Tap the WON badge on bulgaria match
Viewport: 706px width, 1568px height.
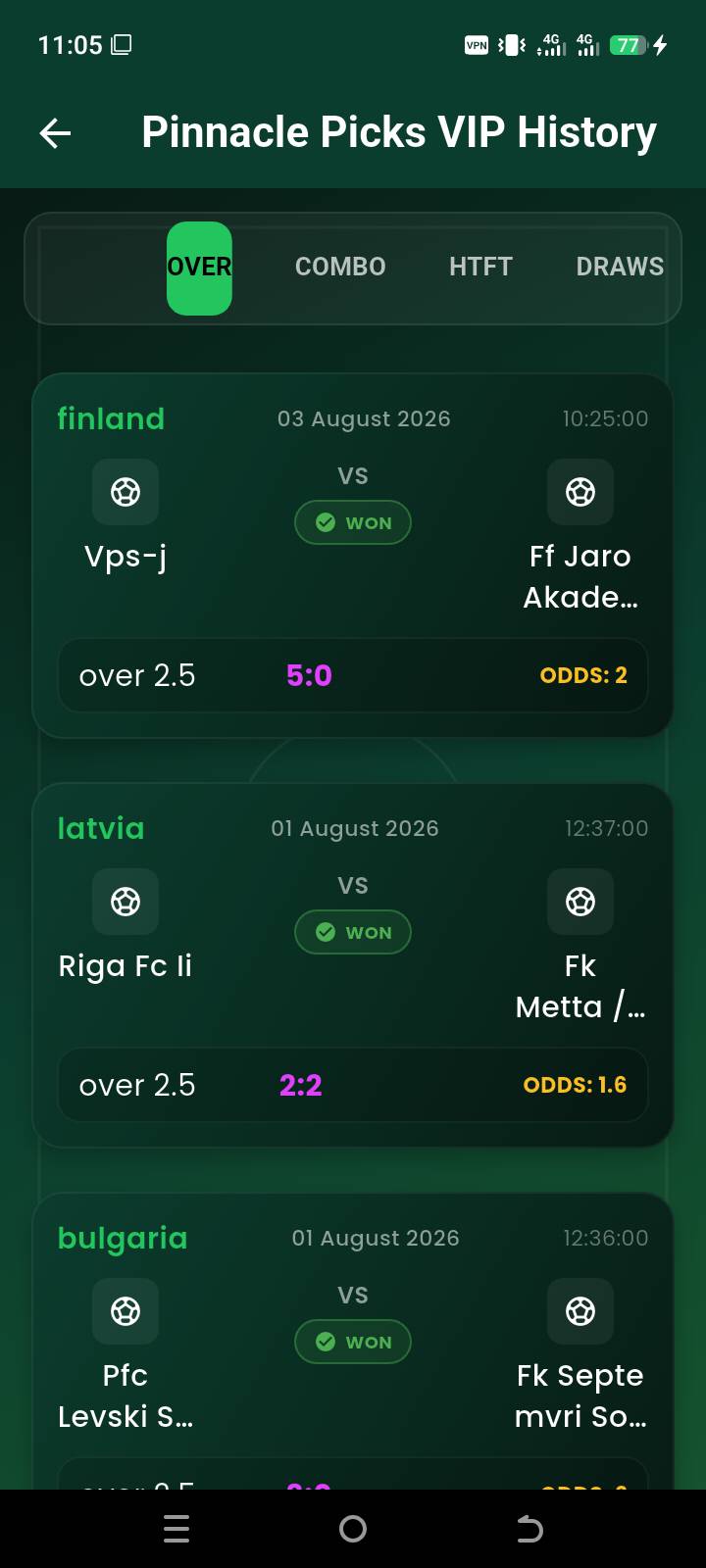tap(353, 1342)
